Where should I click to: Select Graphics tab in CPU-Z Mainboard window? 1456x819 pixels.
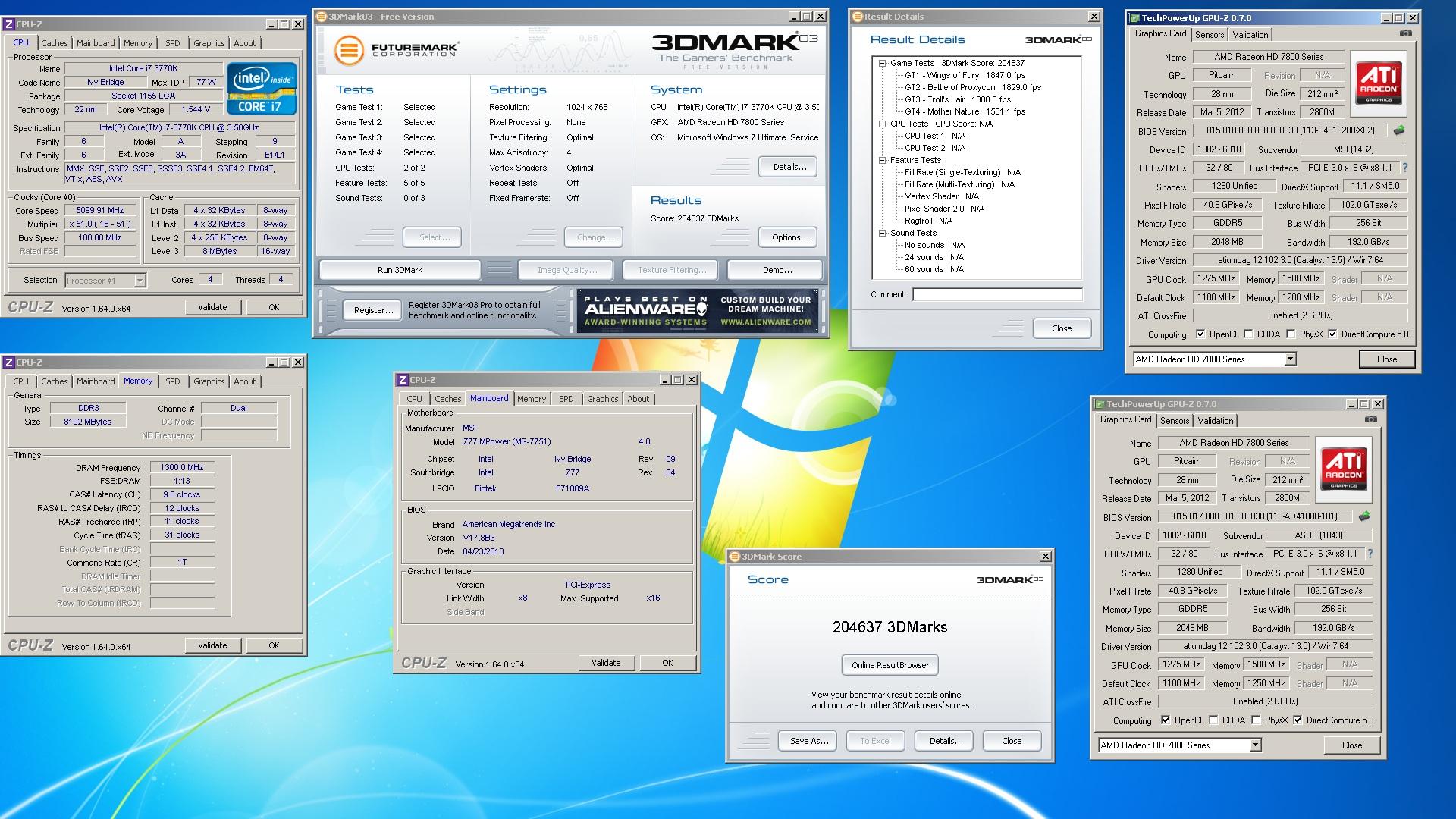tap(602, 399)
